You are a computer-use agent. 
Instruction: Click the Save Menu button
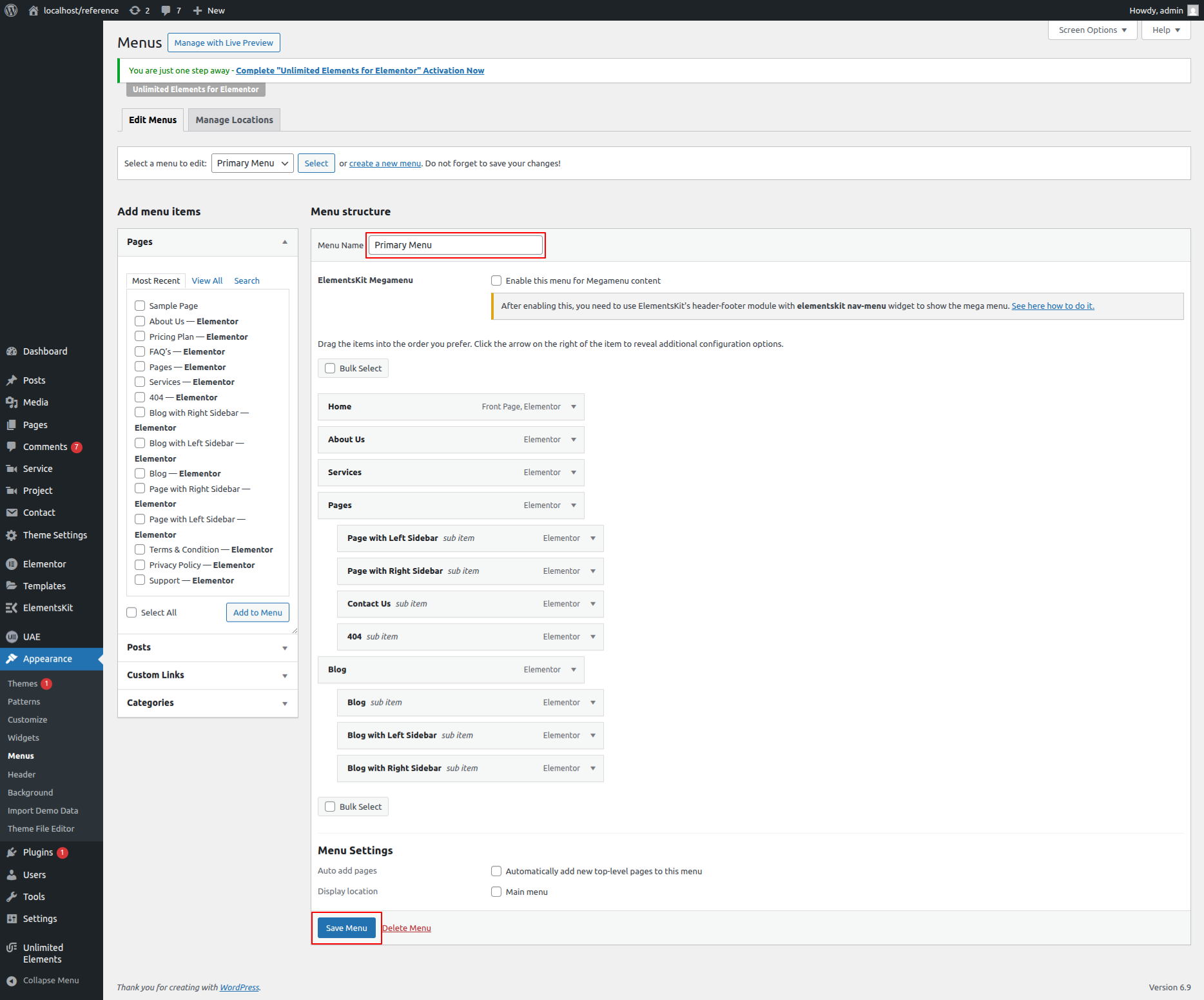tap(347, 928)
